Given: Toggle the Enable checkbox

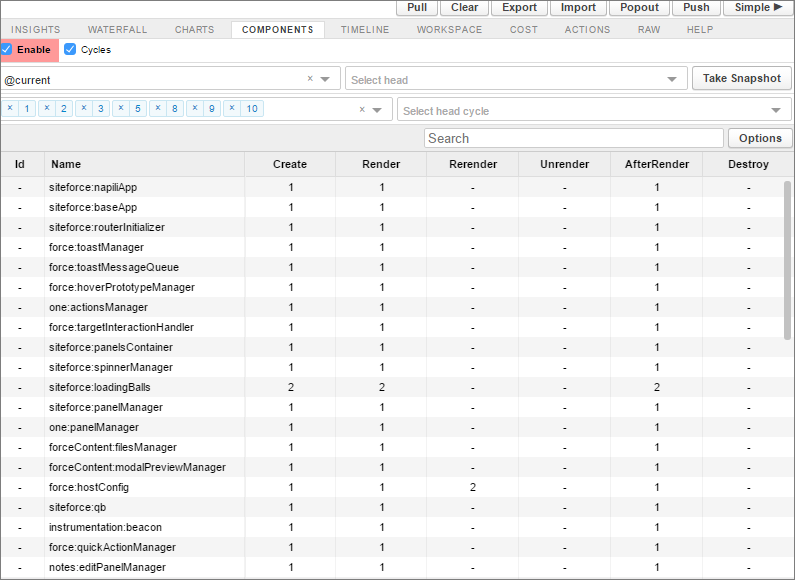Looking at the screenshot, I should pos(7,49).
